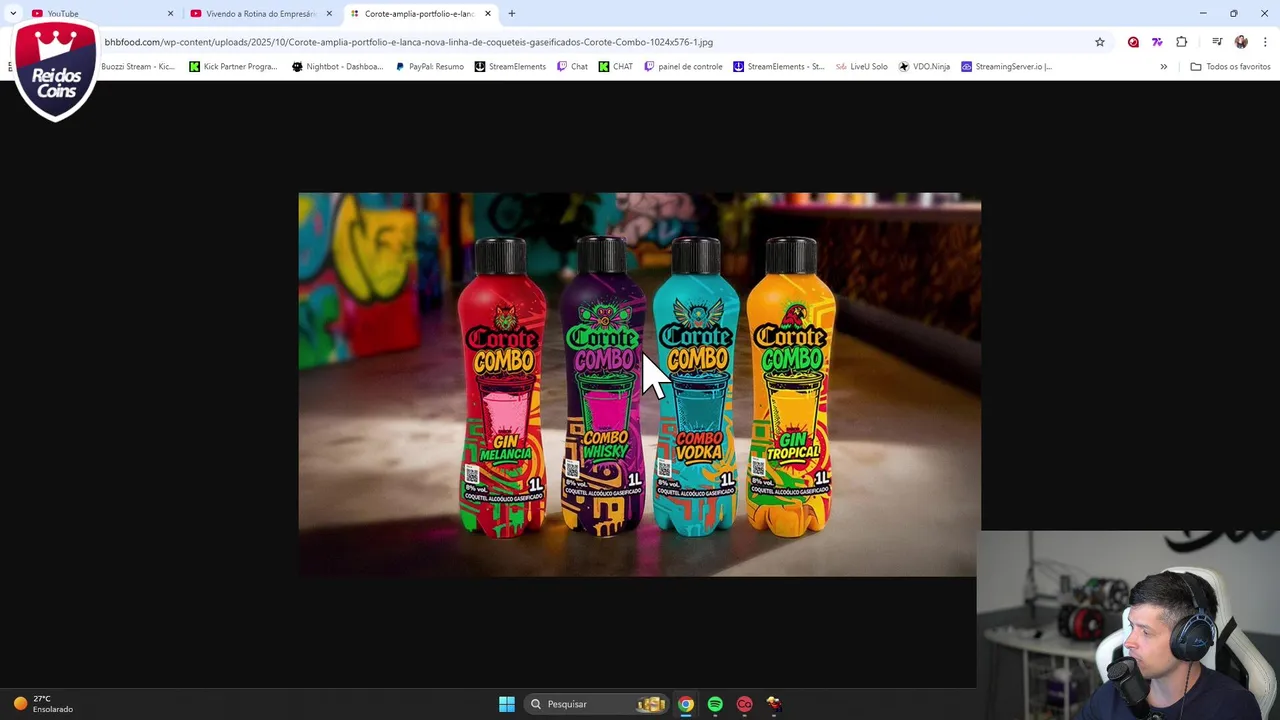Expand hidden bookmarks with the double chevron
Image resolution: width=1280 pixels, height=720 pixels.
(1163, 66)
